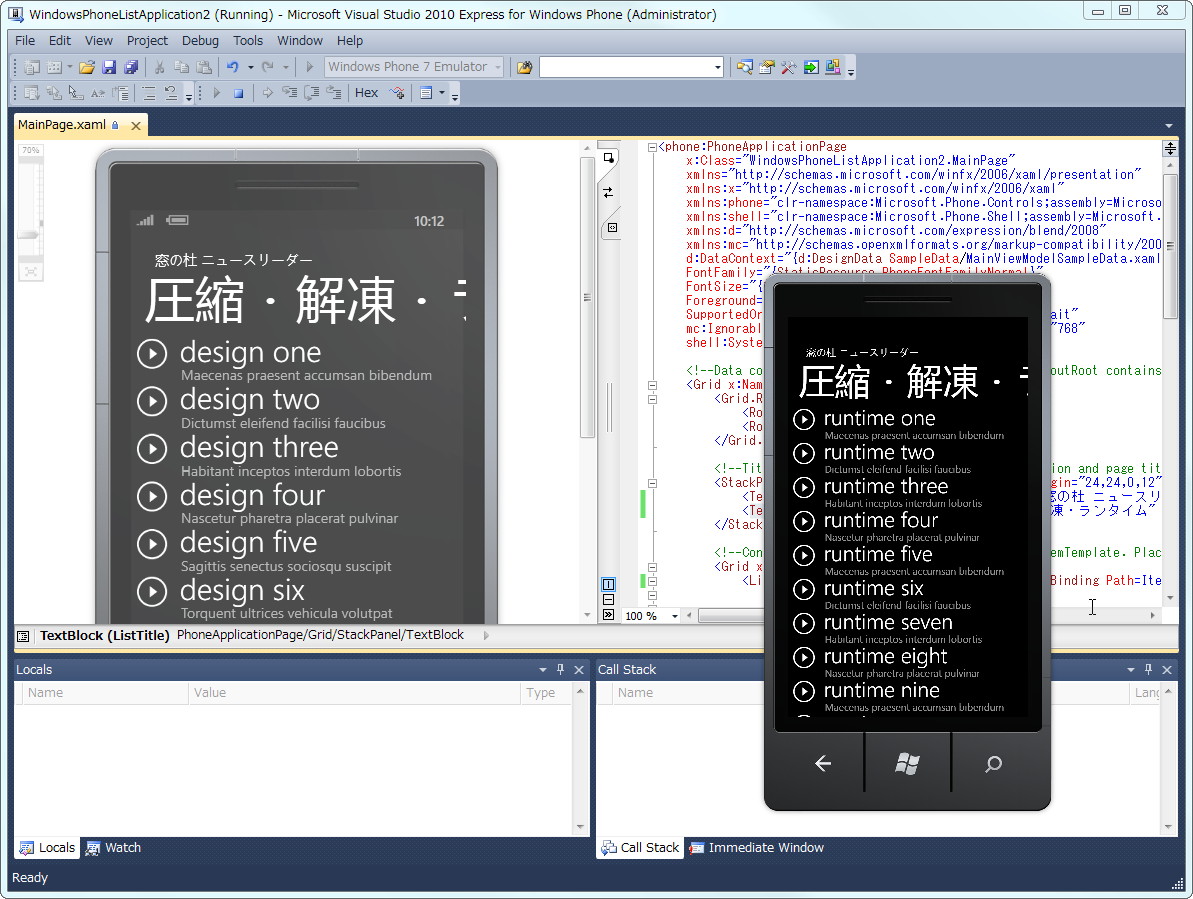Open the Tools menu
This screenshot has height=899, width=1193.
[248, 40]
